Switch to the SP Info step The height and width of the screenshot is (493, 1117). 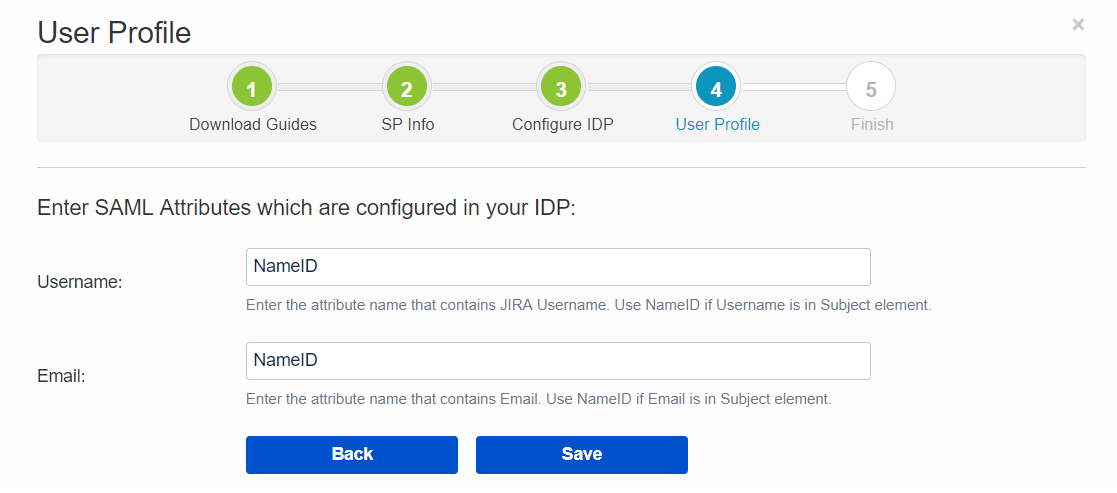(407, 125)
